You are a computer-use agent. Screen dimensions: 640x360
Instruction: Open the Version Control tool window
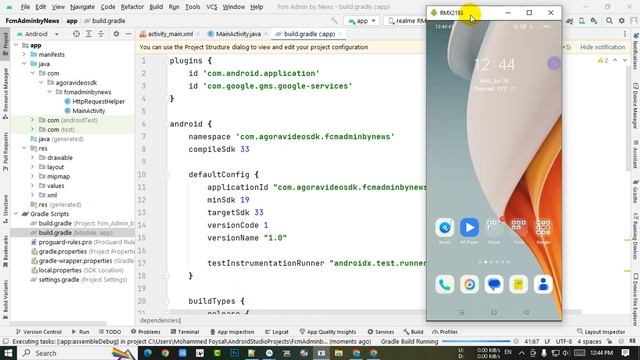pos(38,332)
